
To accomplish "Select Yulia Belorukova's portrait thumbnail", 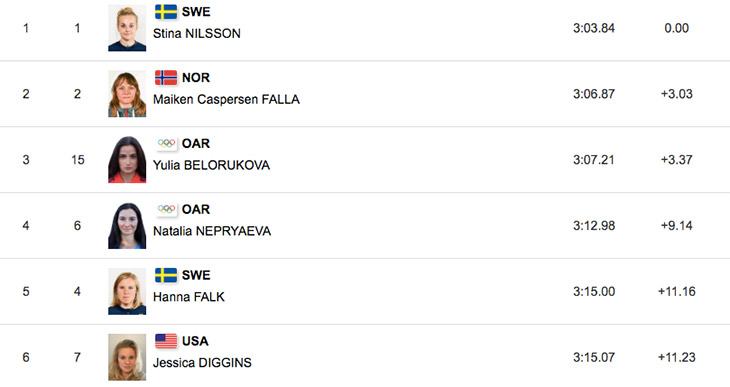I will click(x=127, y=160).
